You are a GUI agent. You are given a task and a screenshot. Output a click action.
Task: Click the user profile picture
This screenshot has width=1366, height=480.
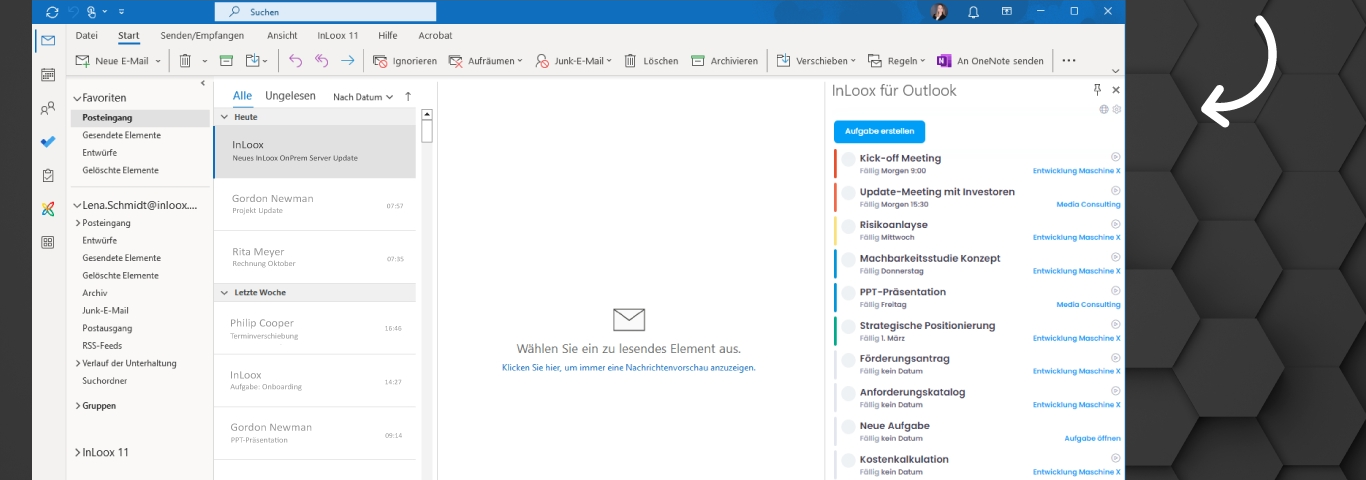pyautogui.click(x=939, y=12)
